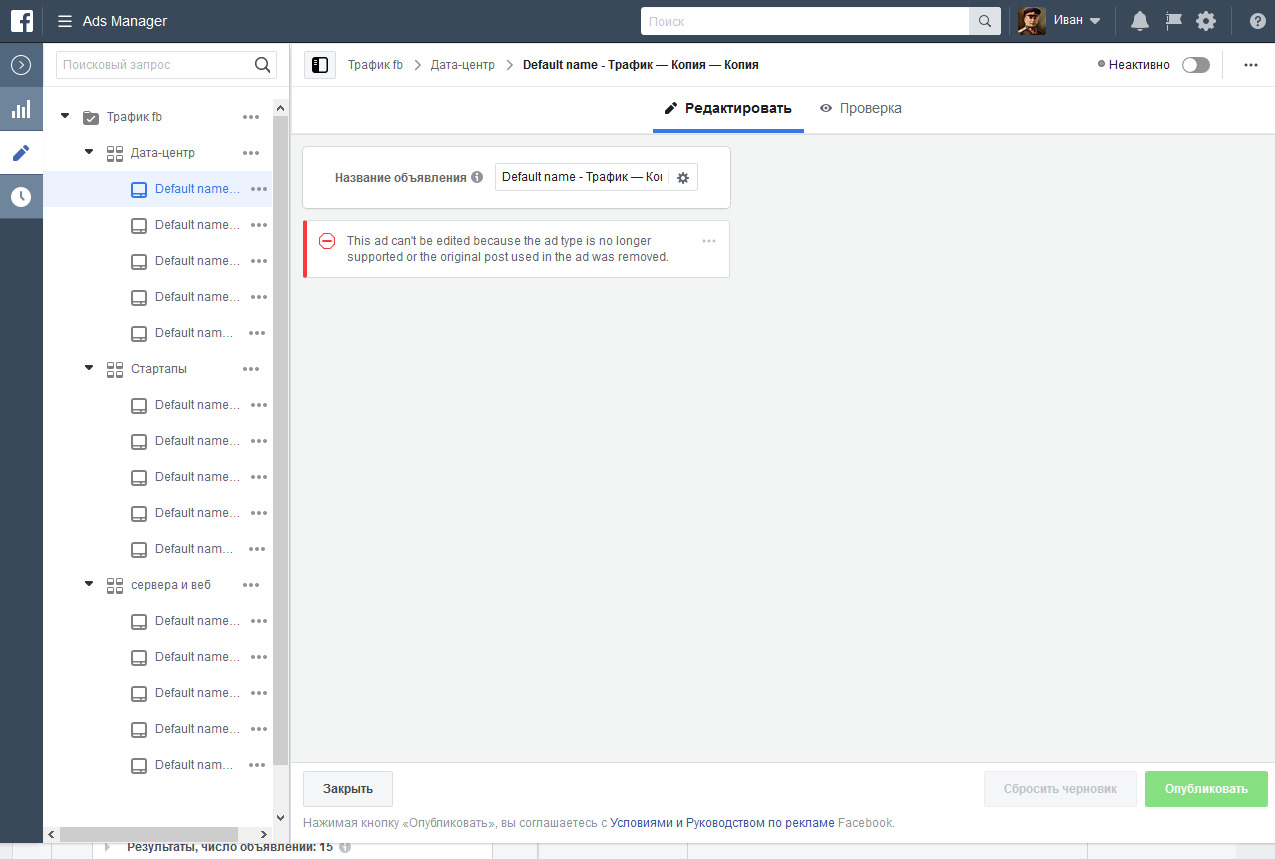Switch to the Редактировать tab
1275x859 pixels.
(728, 108)
